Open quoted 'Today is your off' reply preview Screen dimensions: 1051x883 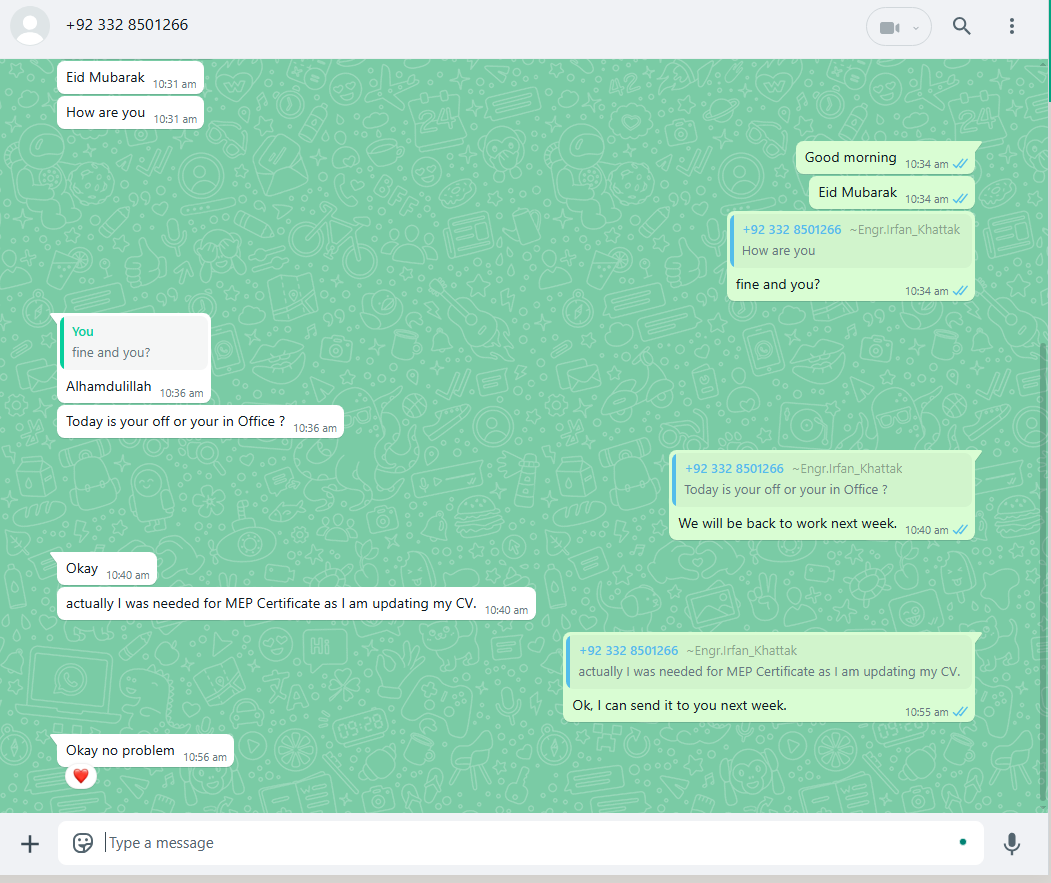point(822,479)
